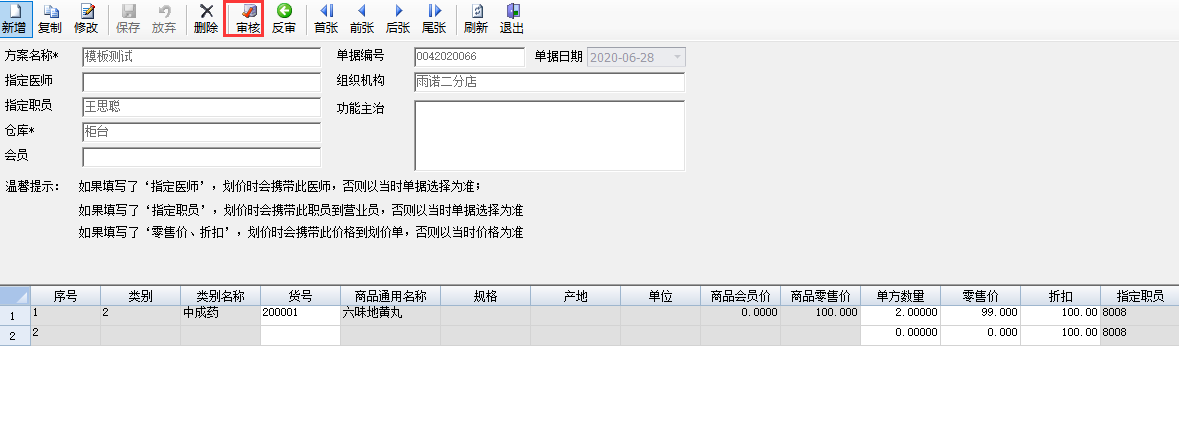Image resolution: width=1179 pixels, height=421 pixels.
Task: Go to next record with 后张
Action: (x=398, y=19)
